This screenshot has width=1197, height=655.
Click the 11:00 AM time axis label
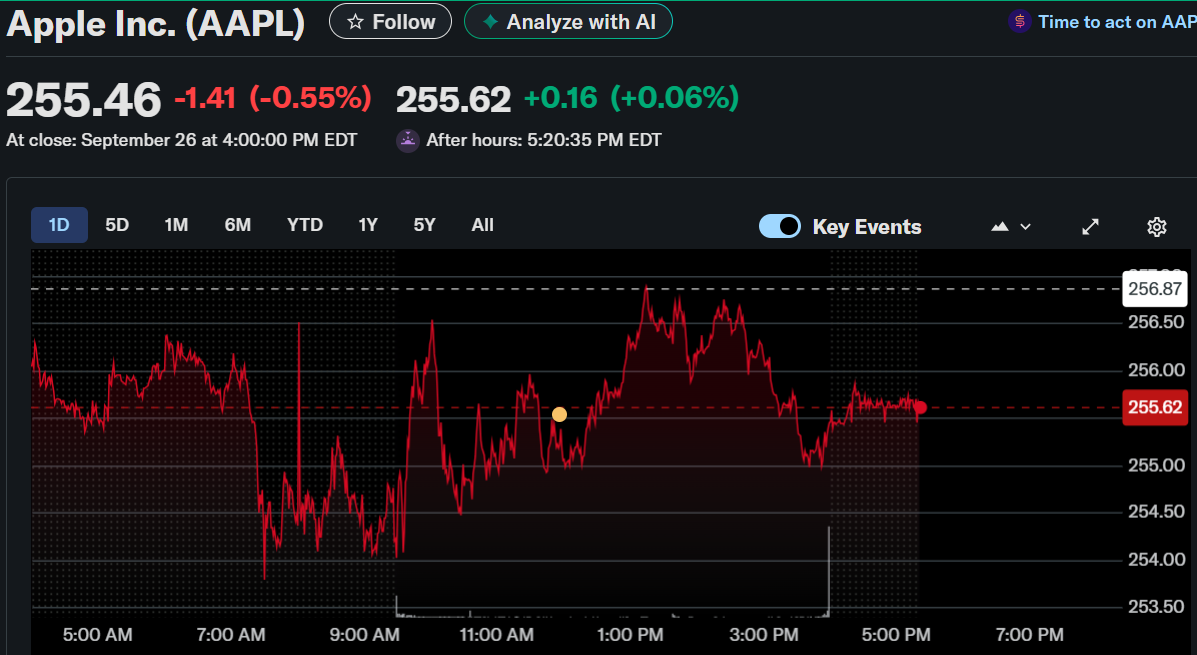coord(496,635)
